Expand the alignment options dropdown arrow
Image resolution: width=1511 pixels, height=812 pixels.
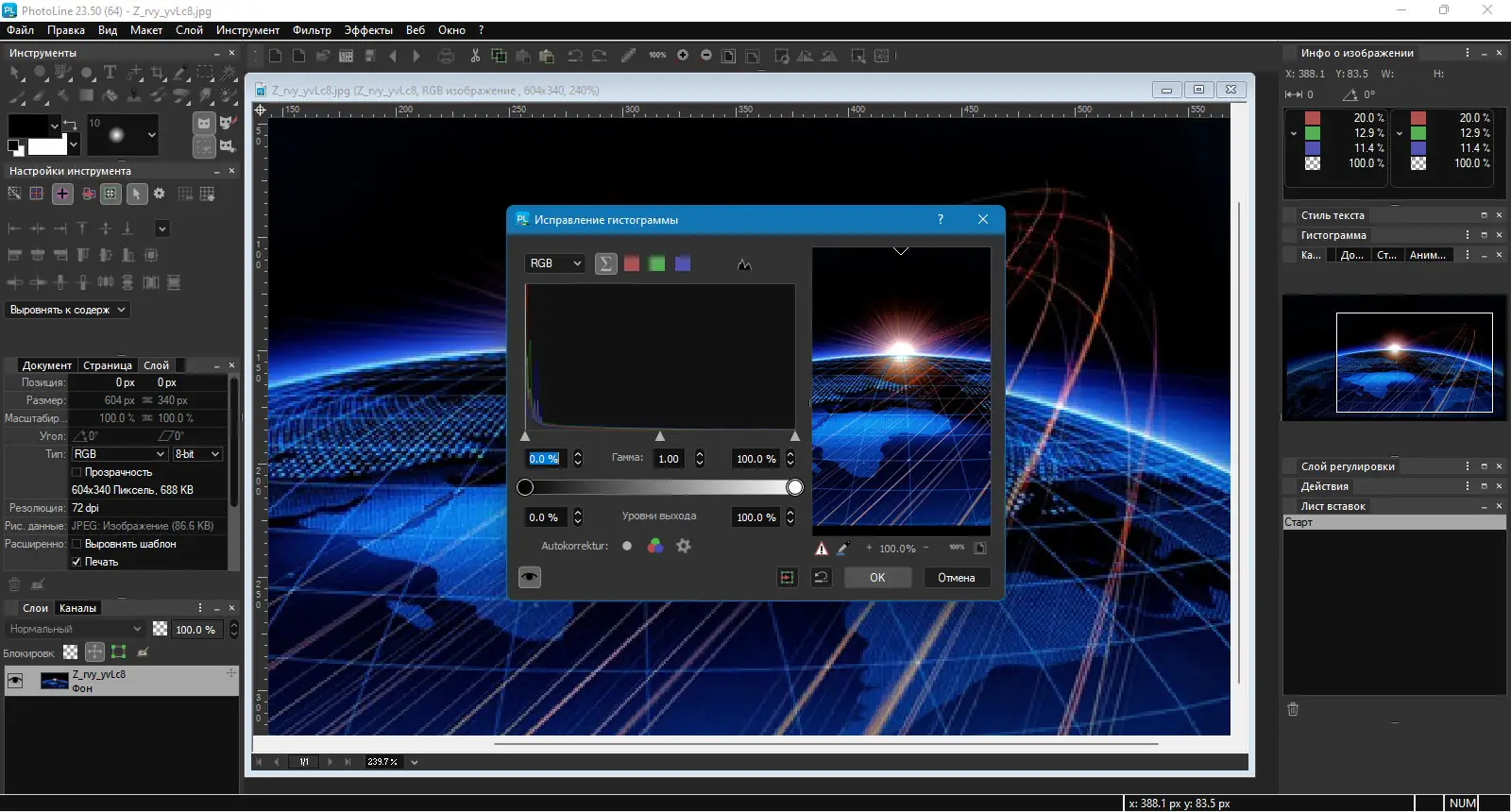(162, 228)
